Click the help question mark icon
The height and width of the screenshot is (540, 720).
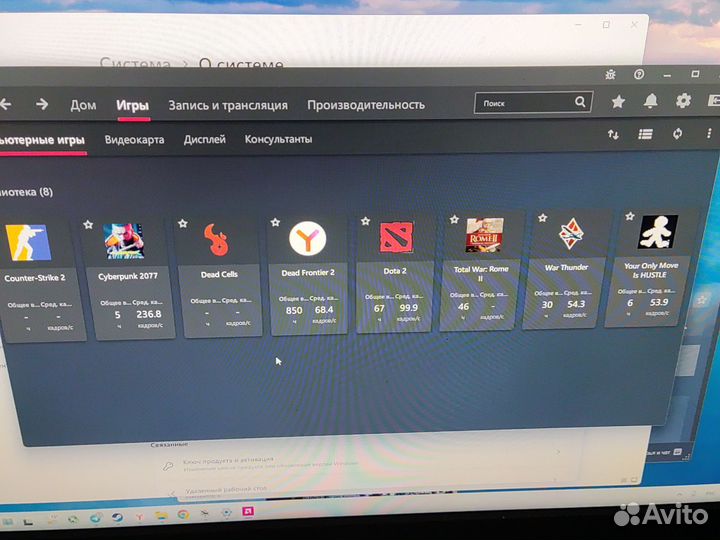coord(639,74)
